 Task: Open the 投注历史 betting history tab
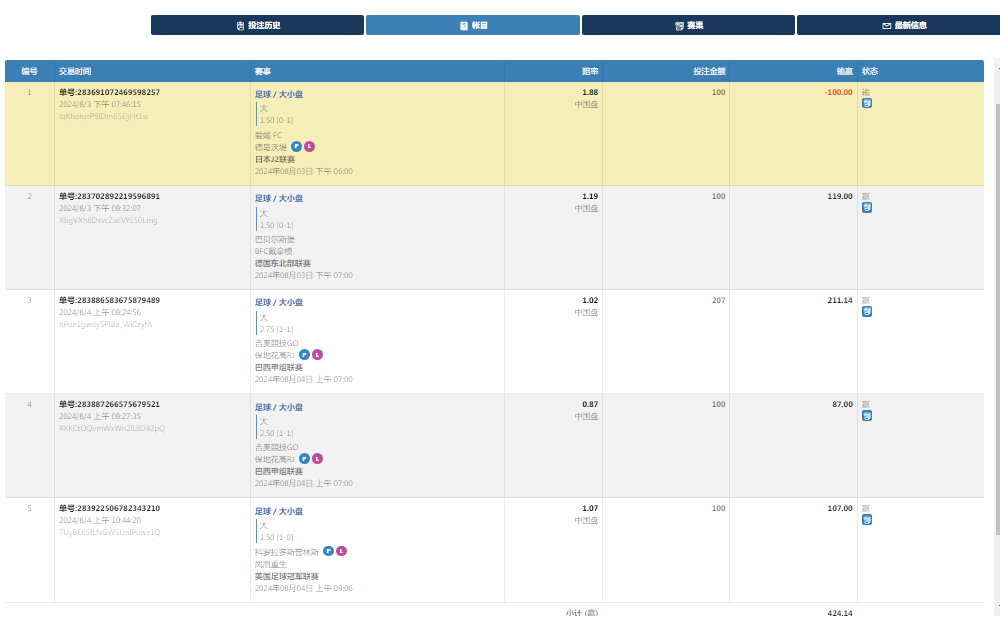point(257,25)
